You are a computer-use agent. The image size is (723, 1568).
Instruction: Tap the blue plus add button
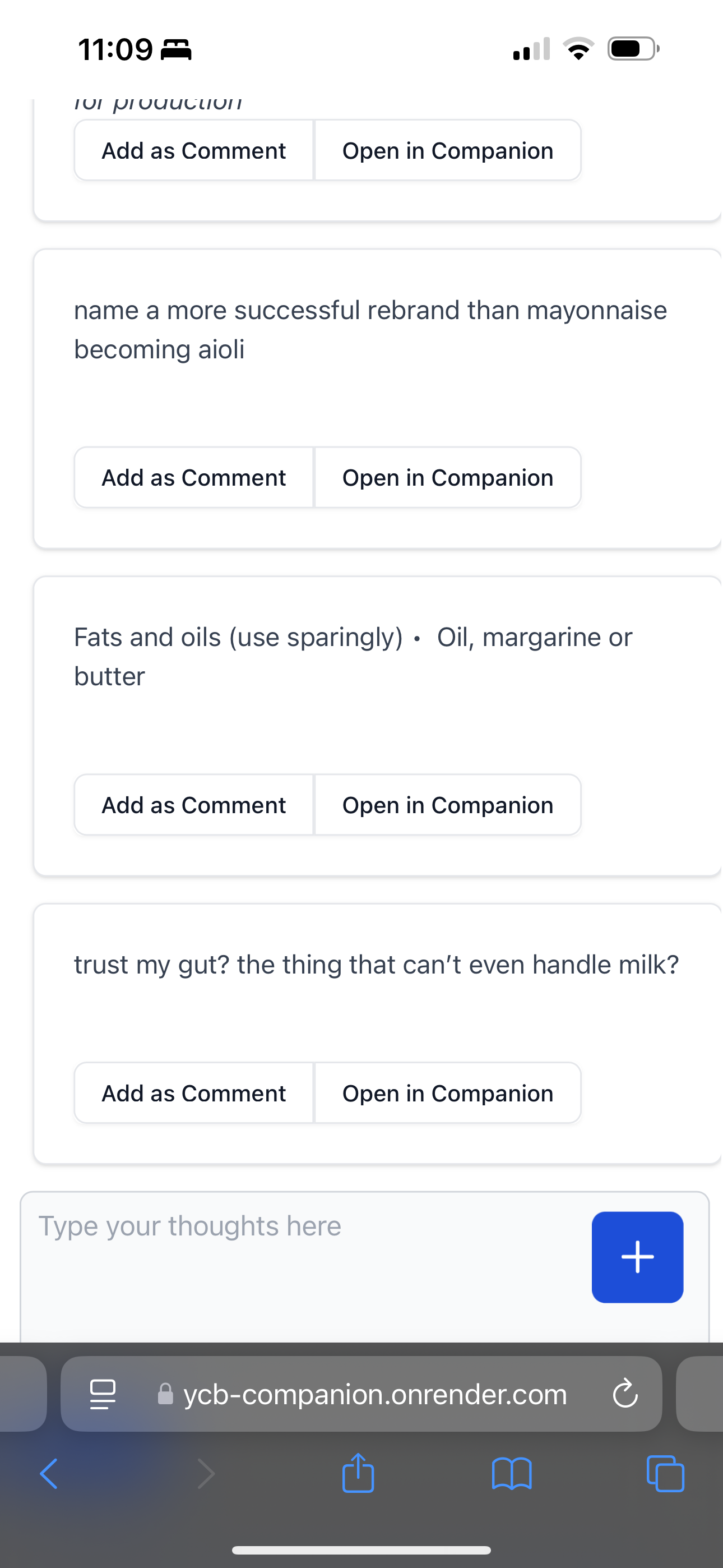point(637,1257)
